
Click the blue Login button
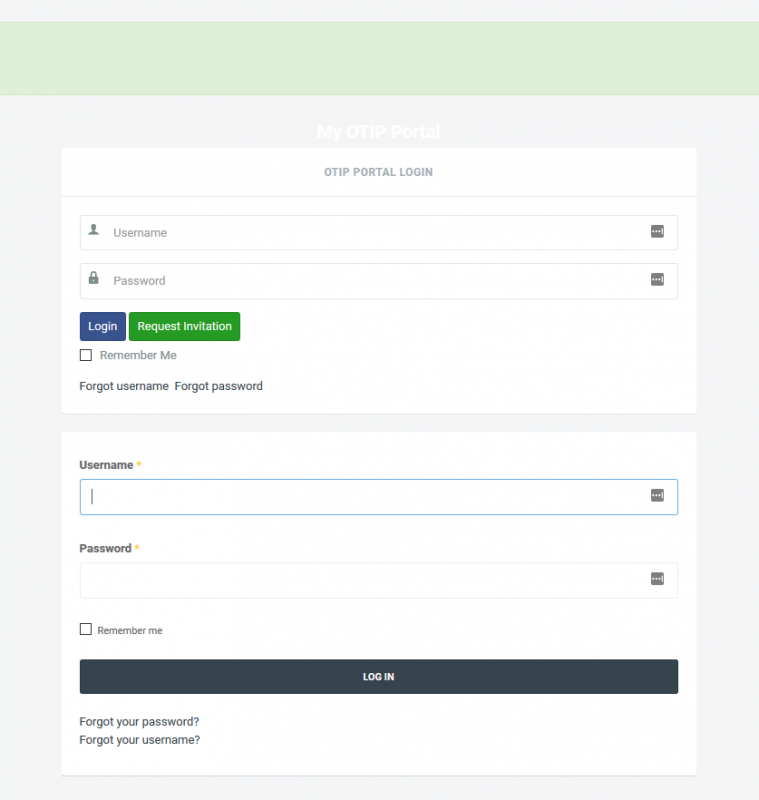coord(103,327)
